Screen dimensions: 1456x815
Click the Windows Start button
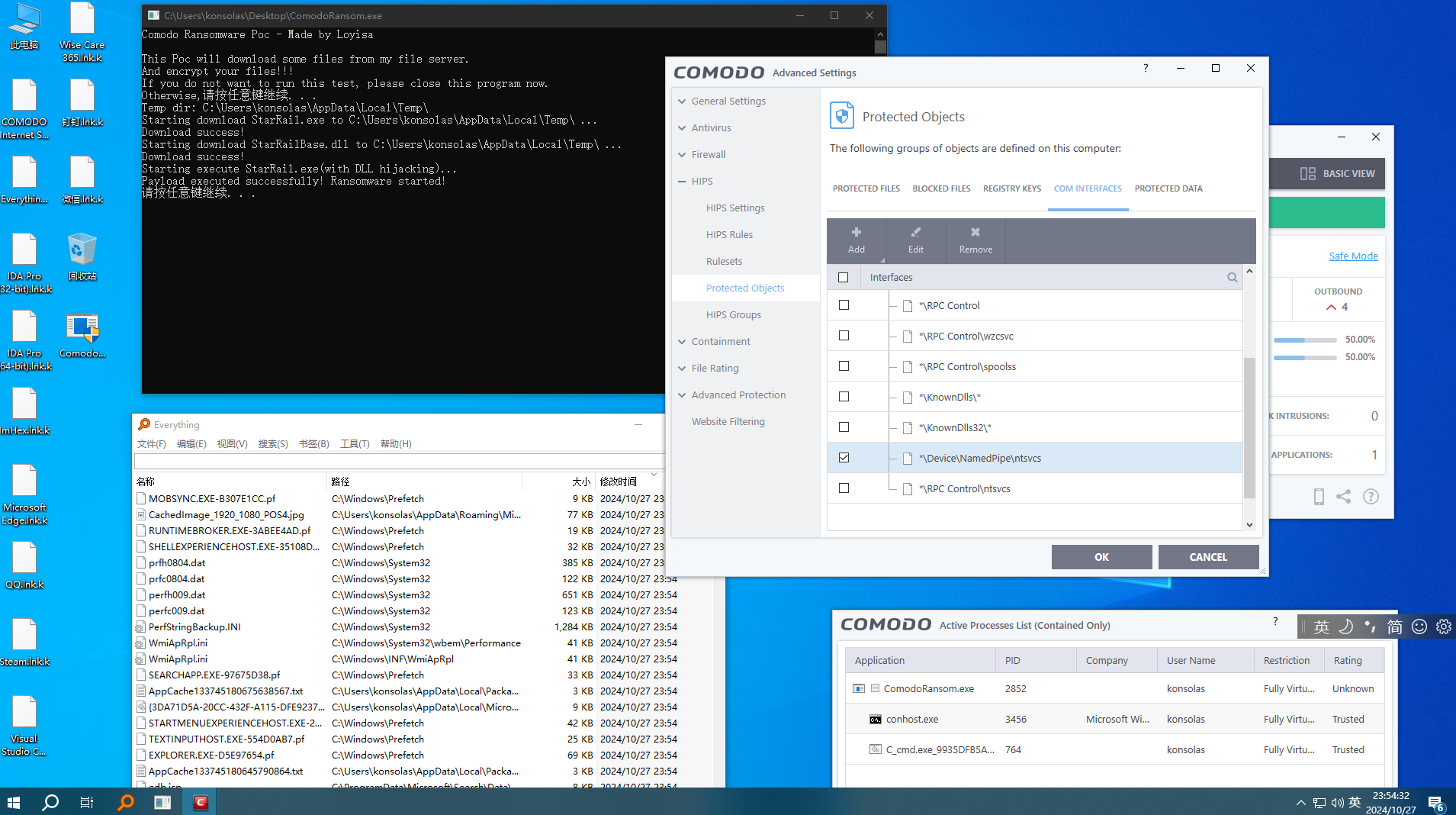point(13,802)
